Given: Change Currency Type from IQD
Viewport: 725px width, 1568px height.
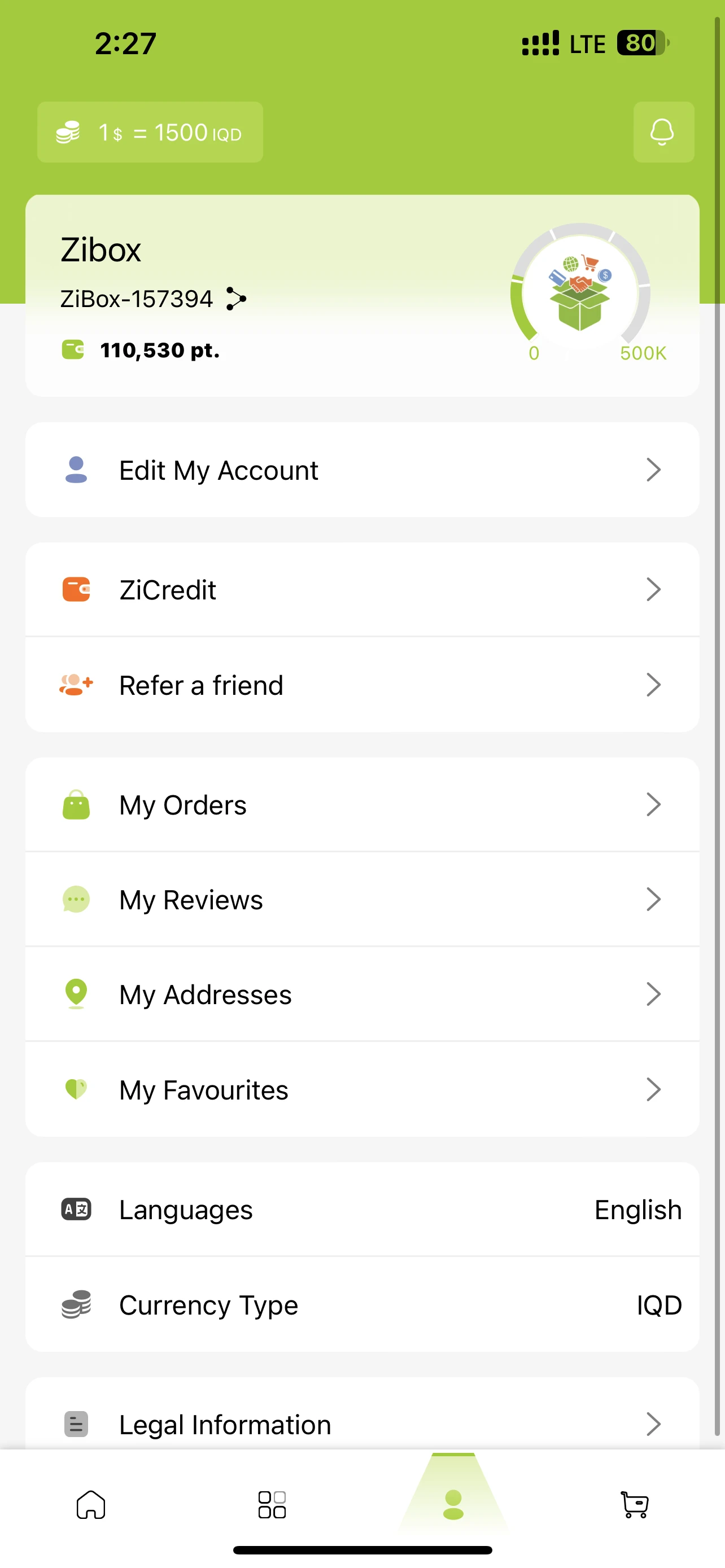Looking at the screenshot, I should click(658, 1305).
